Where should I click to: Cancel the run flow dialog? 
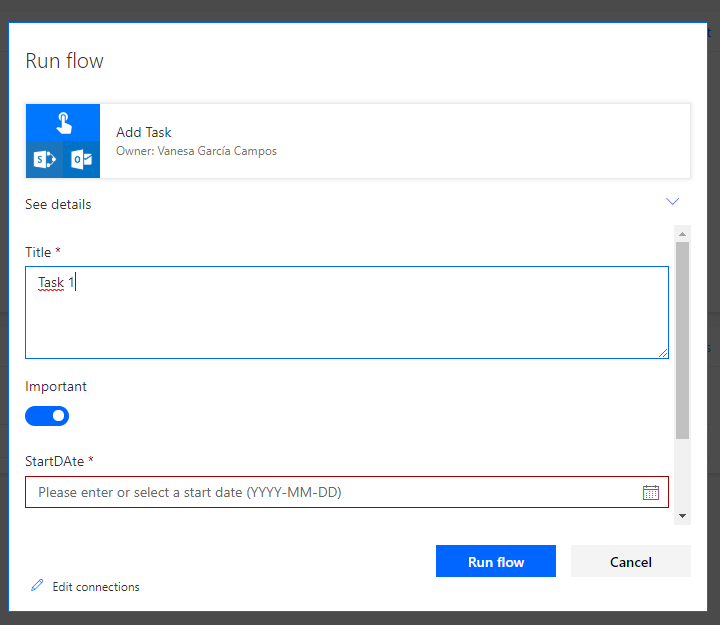pos(630,562)
